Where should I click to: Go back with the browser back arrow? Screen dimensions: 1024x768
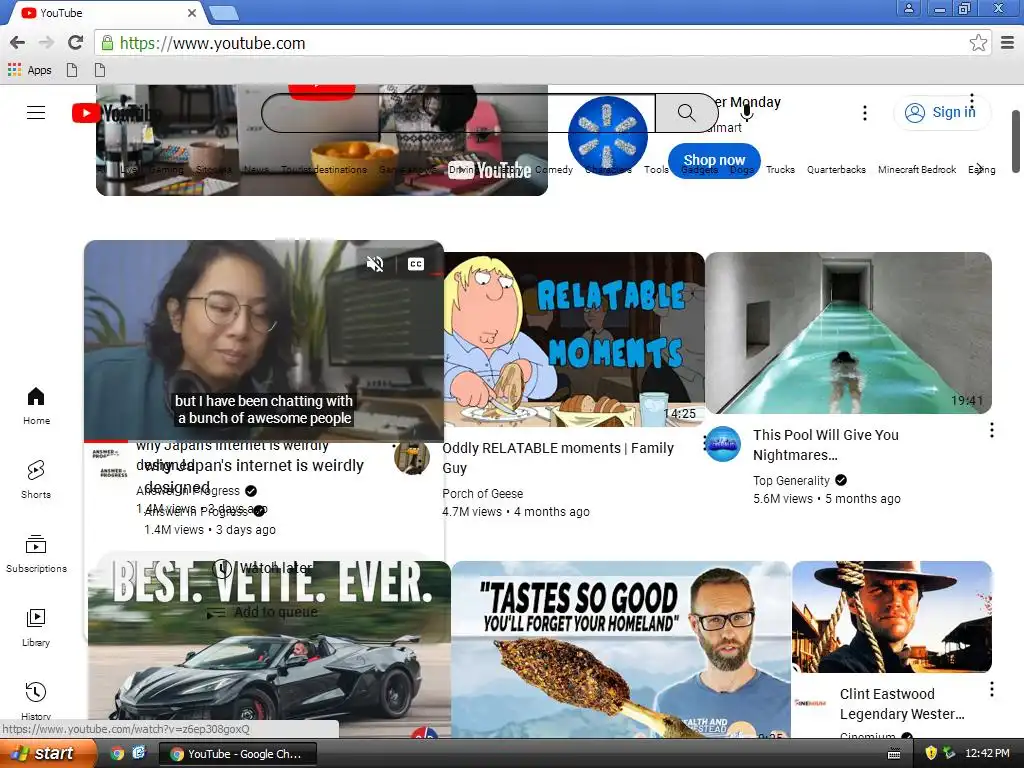[18, 42]
